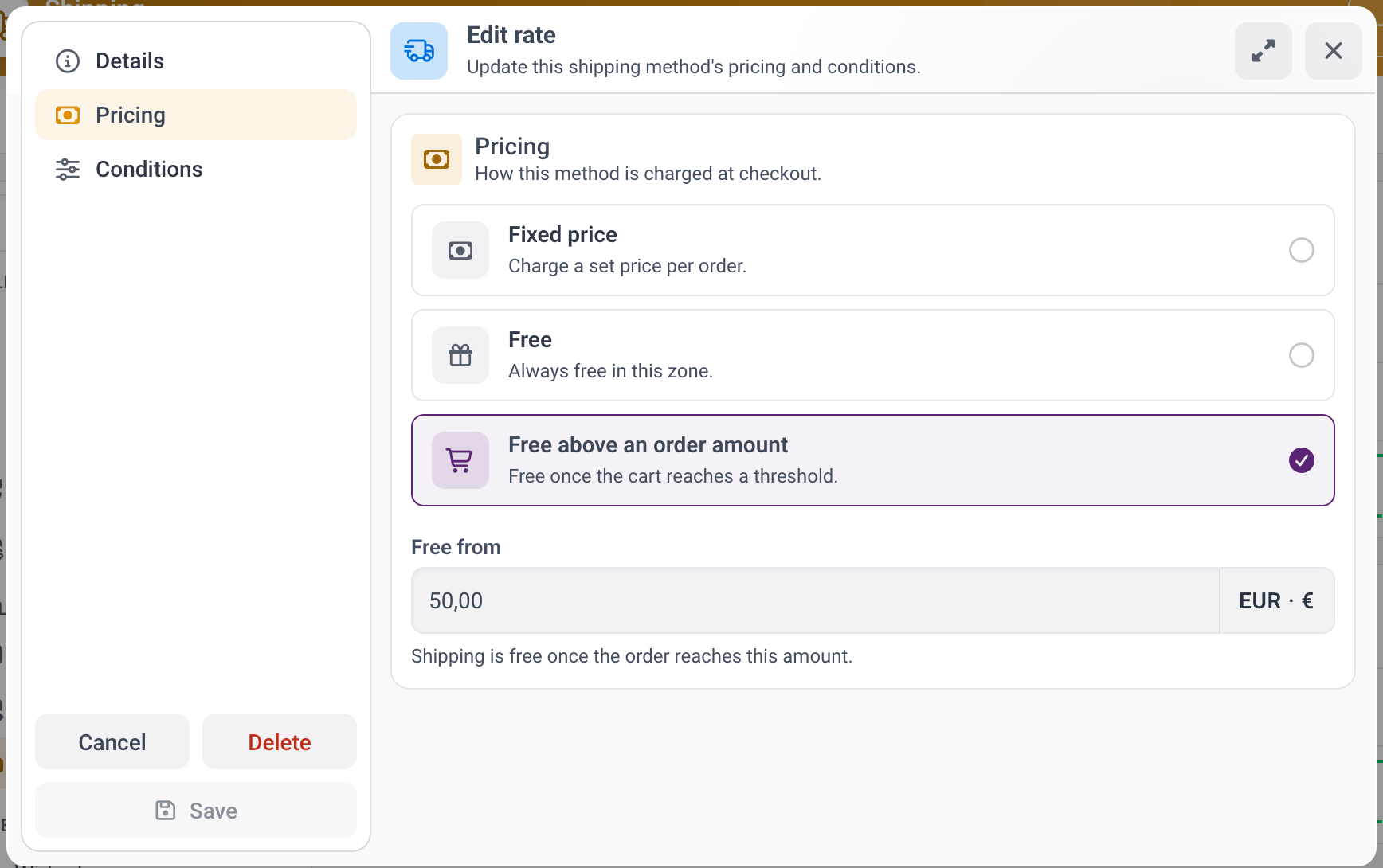Click the shopping cart icon in selected option
This screenshot has width=1383, height=868.
click(x=460, y=460)
